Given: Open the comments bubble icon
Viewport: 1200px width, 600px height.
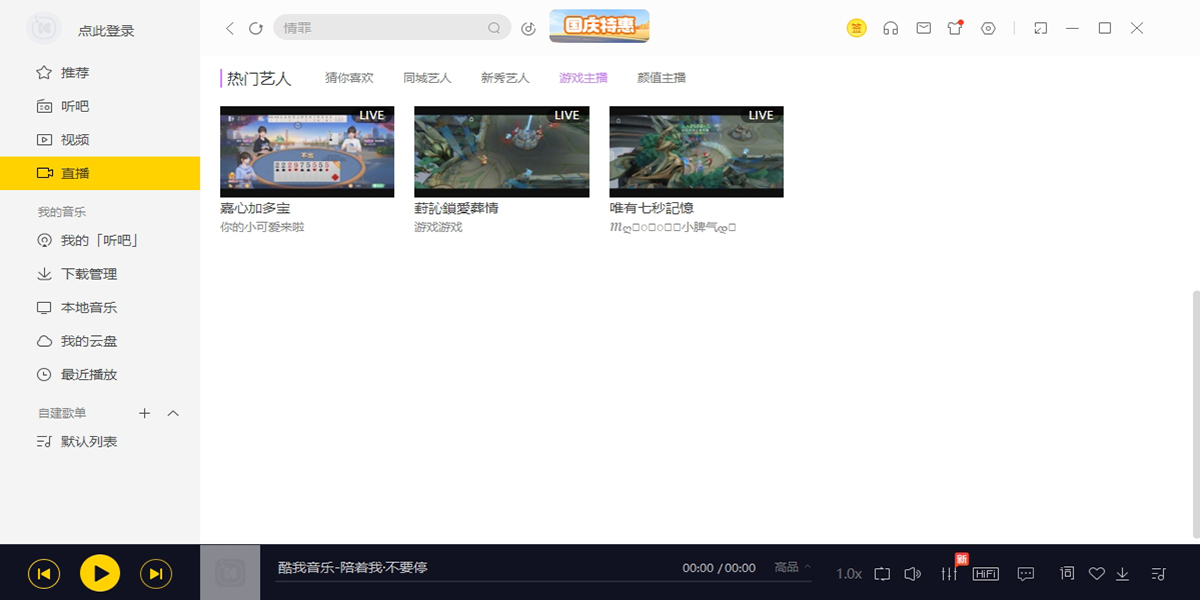Looking at the screenshot, I should click(x=1026, y=574).
